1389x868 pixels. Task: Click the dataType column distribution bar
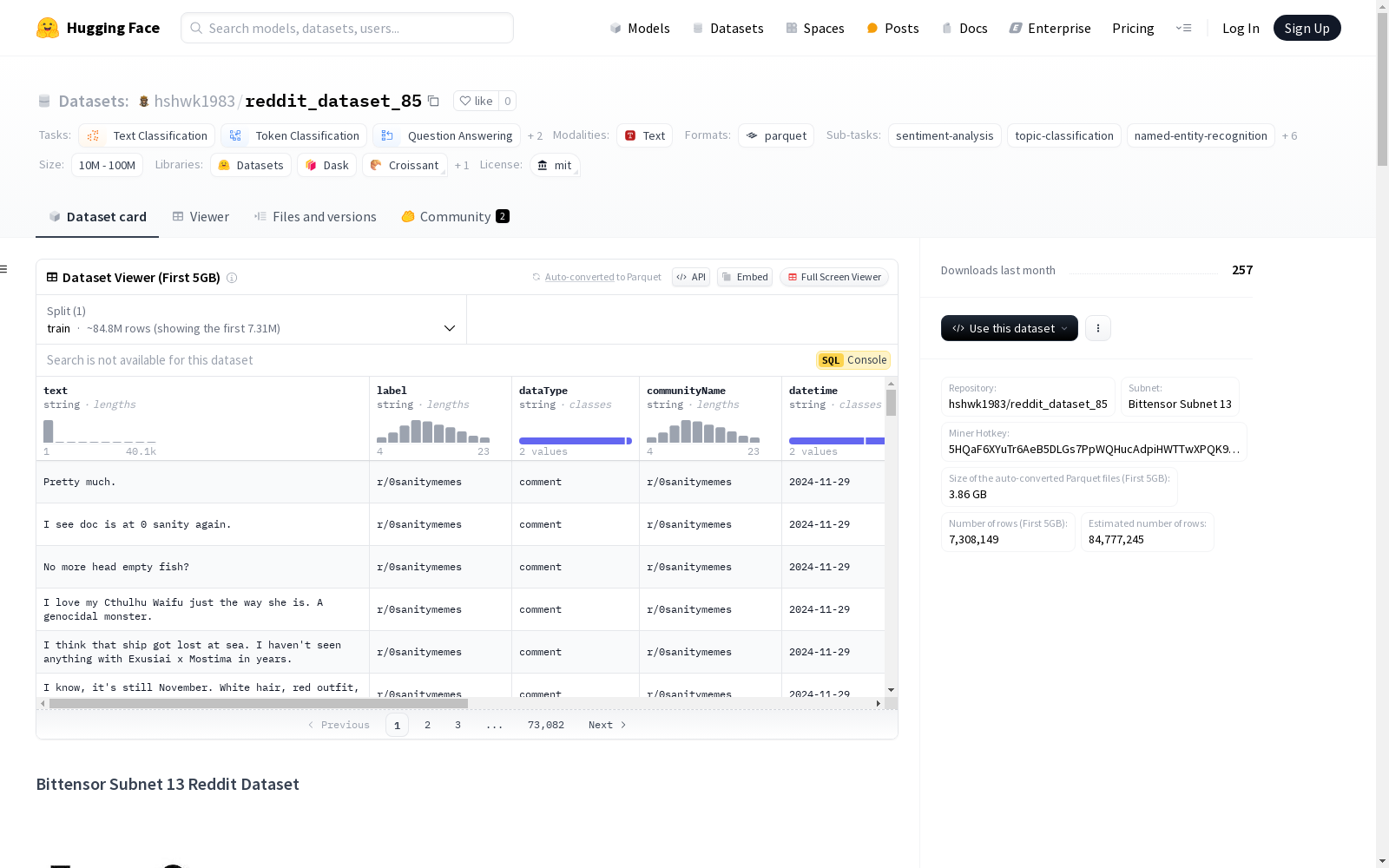576,441
